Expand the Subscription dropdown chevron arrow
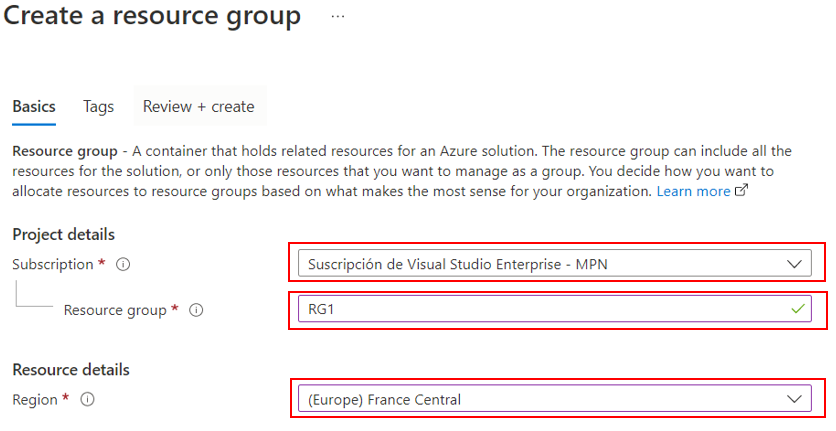 pyautogui.click(x=795, y=265)
